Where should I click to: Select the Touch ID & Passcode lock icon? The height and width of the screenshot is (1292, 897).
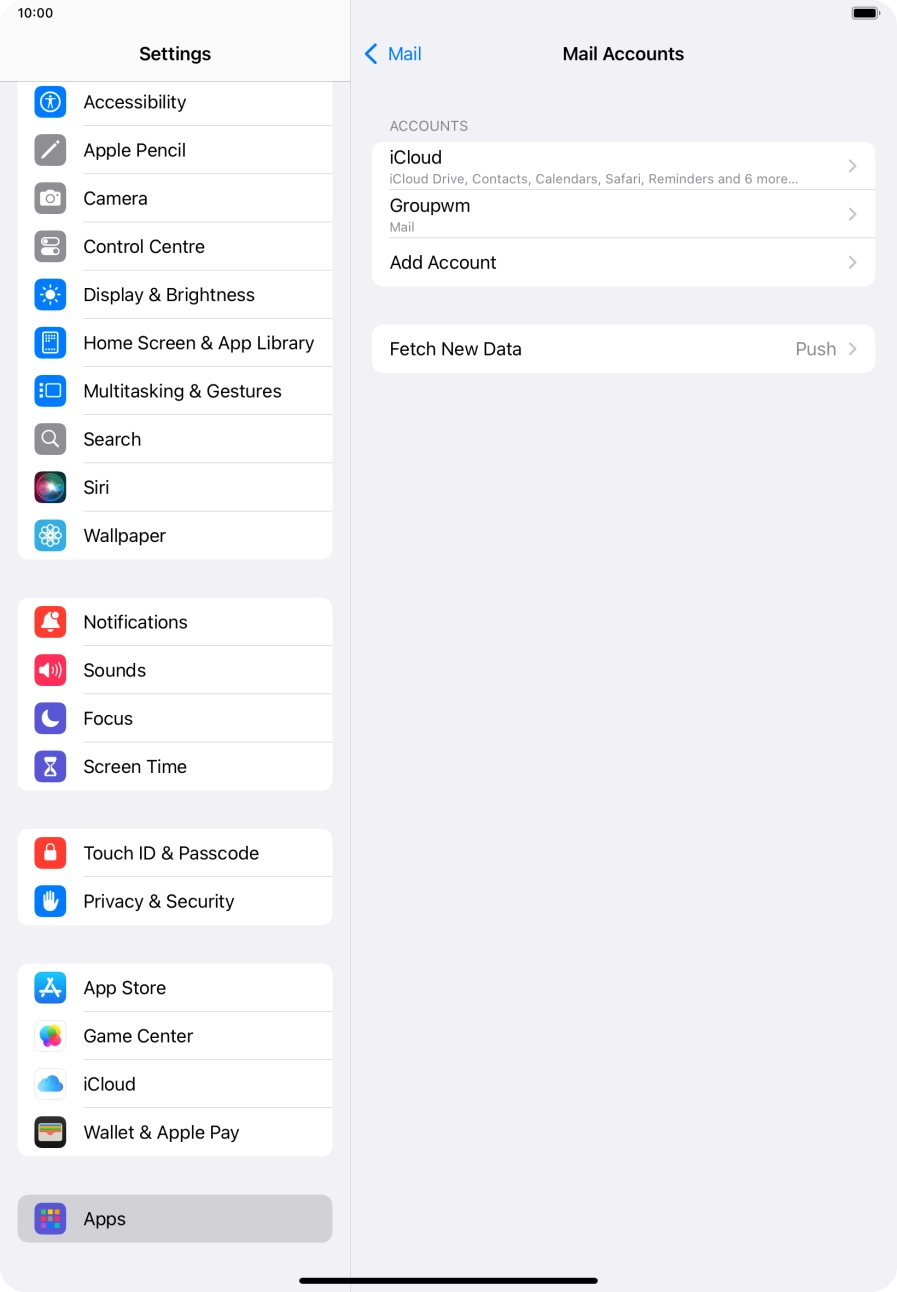click(50, 853)
